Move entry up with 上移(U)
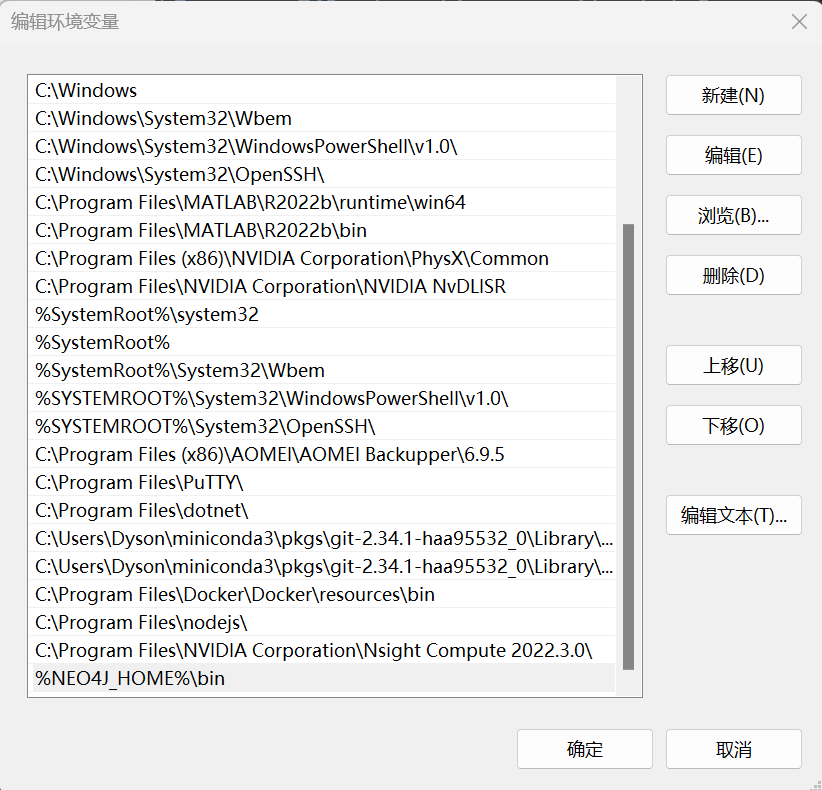The width and height of the screenshot is (822, 790). tap(733, 365)
